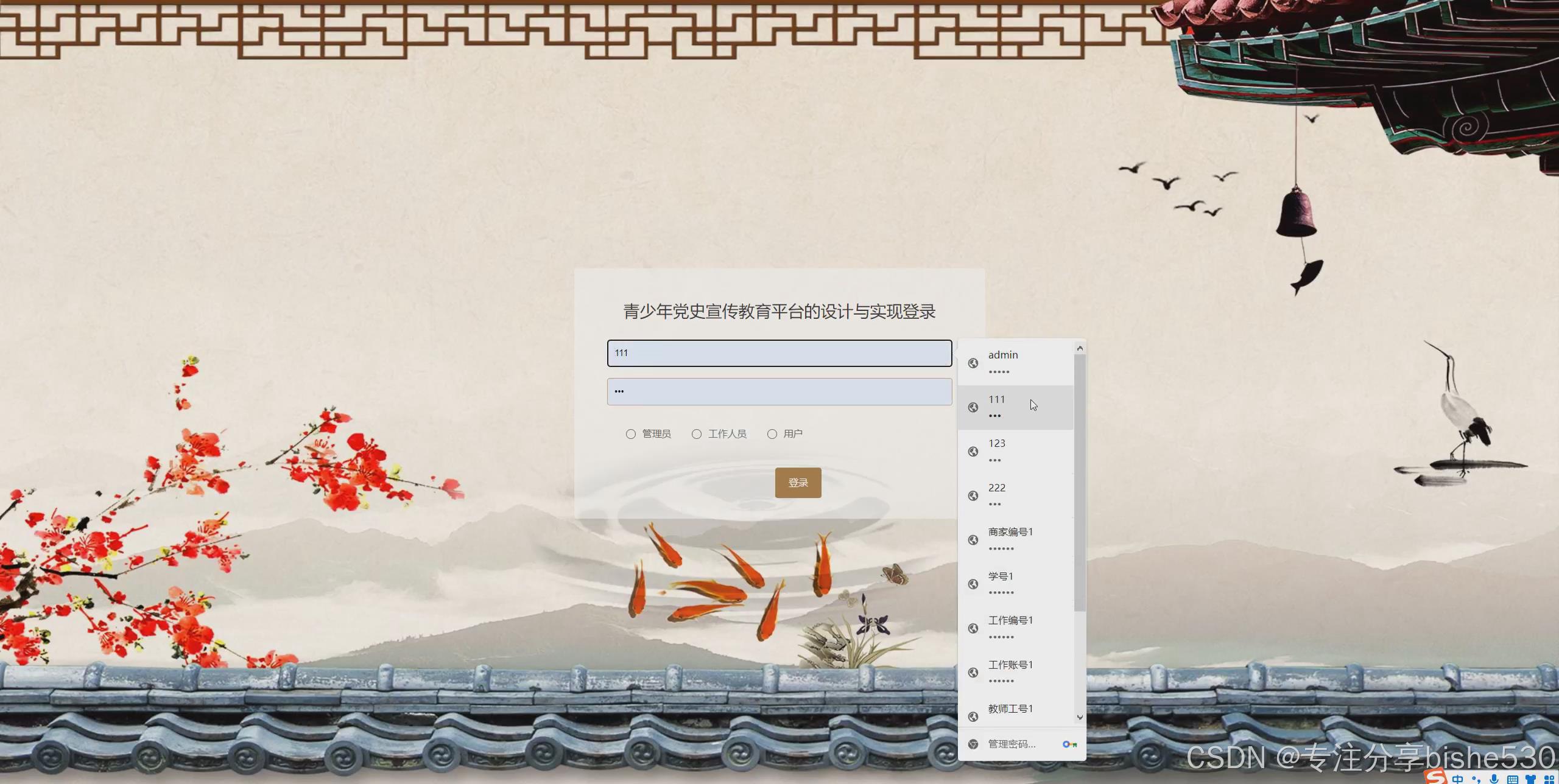Select the 用户 radio button

click(772, 434)
